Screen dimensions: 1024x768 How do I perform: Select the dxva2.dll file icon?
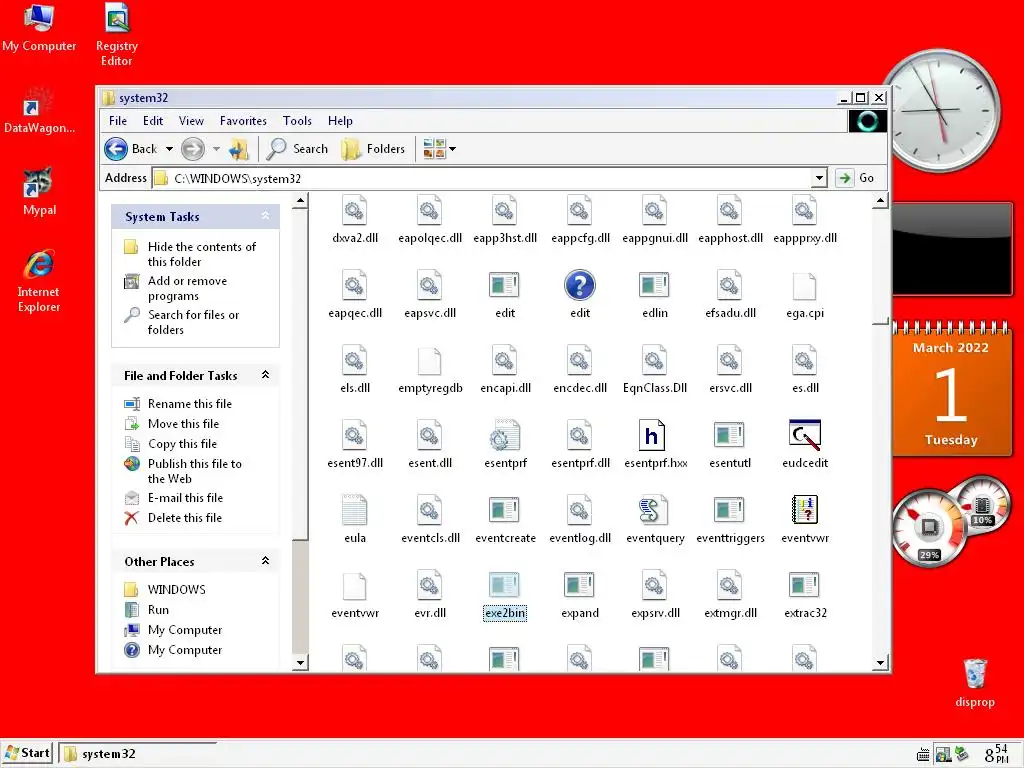pyautogui.click(x=355, y=210)
